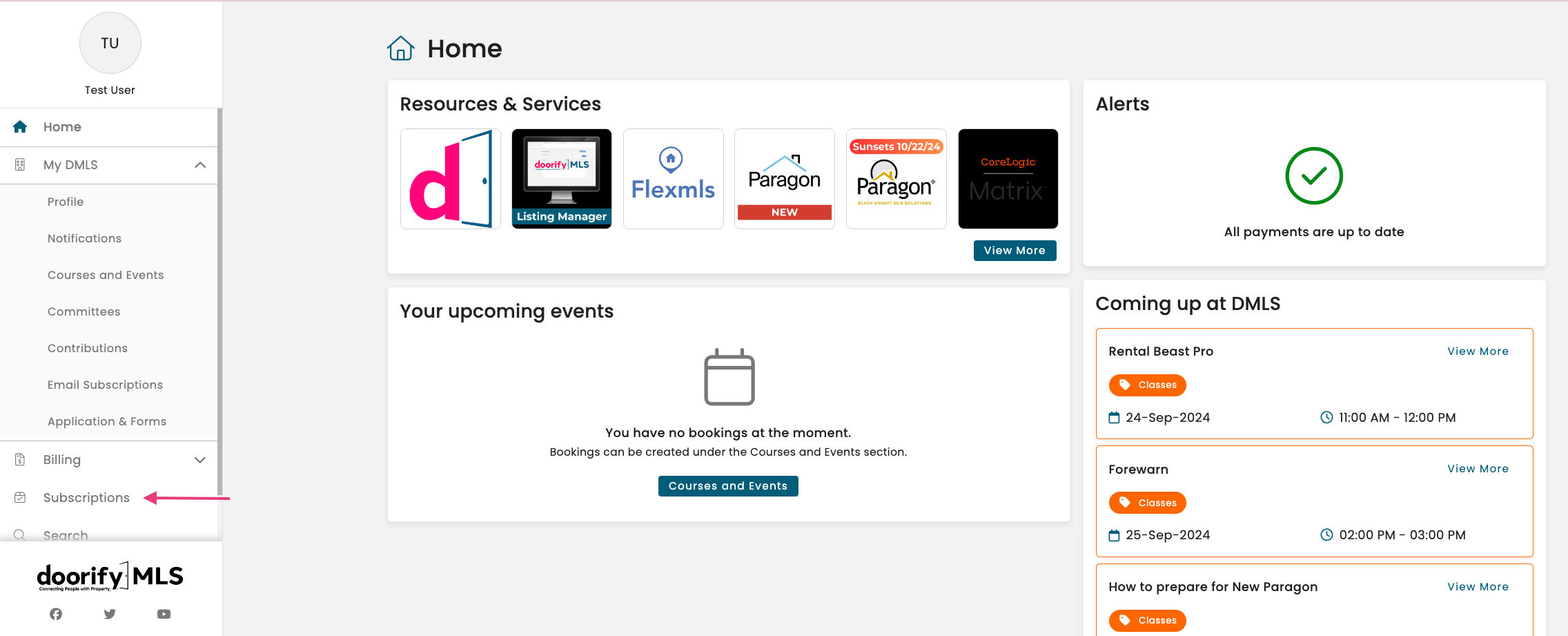View more about the Forewarn event

1478,469
